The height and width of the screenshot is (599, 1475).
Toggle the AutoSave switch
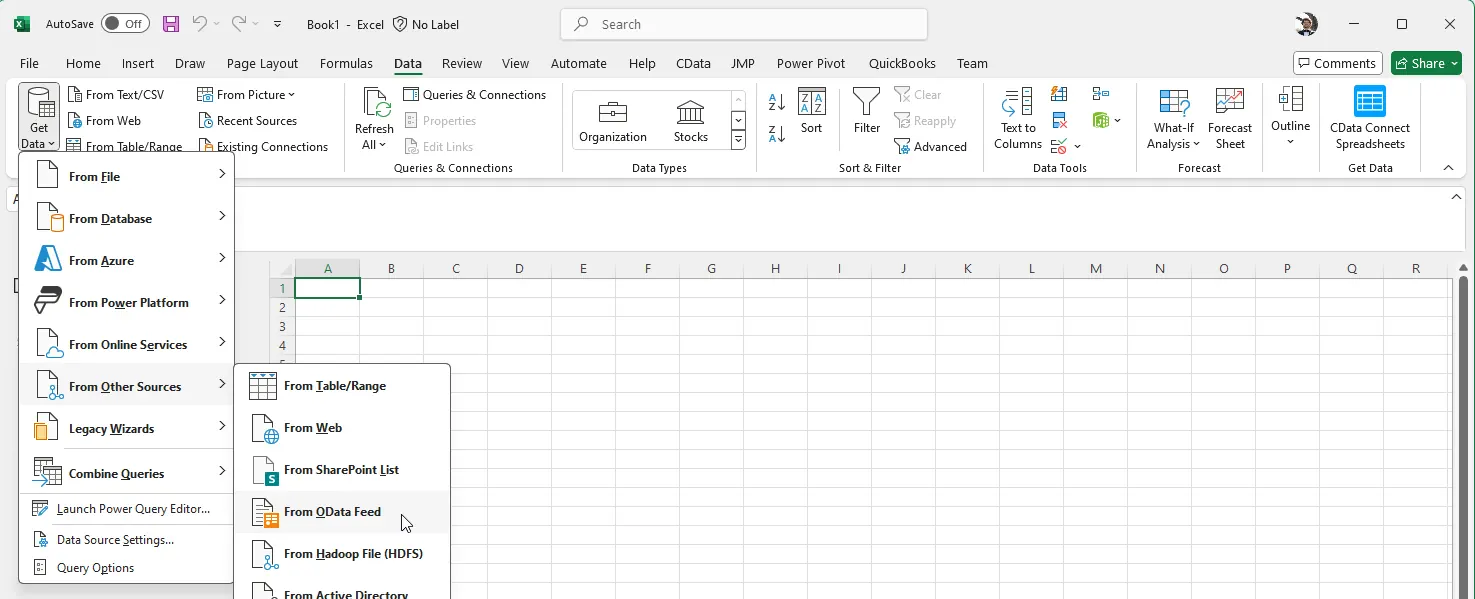click(x=125, y=24)
